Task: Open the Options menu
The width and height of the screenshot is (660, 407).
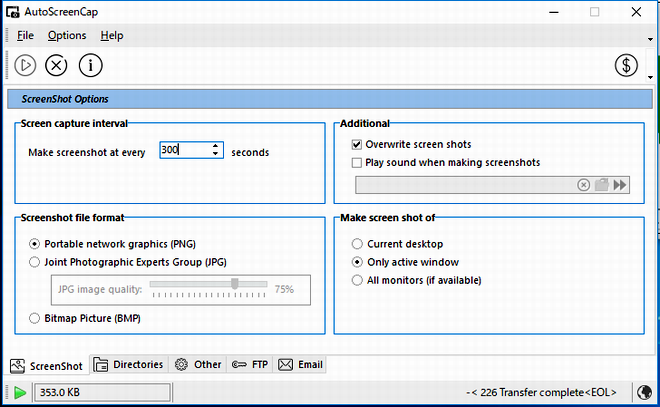Action: tap(67, 36)
